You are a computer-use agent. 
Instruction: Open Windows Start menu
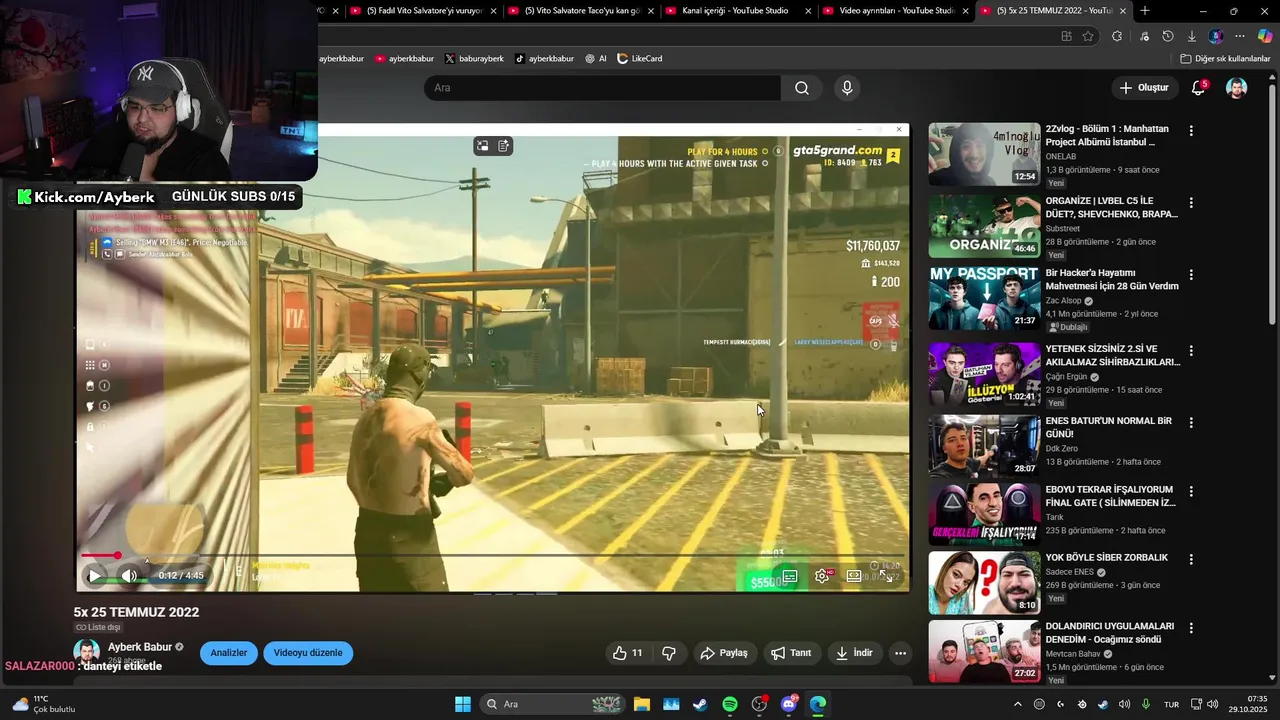tap(463, 704)
